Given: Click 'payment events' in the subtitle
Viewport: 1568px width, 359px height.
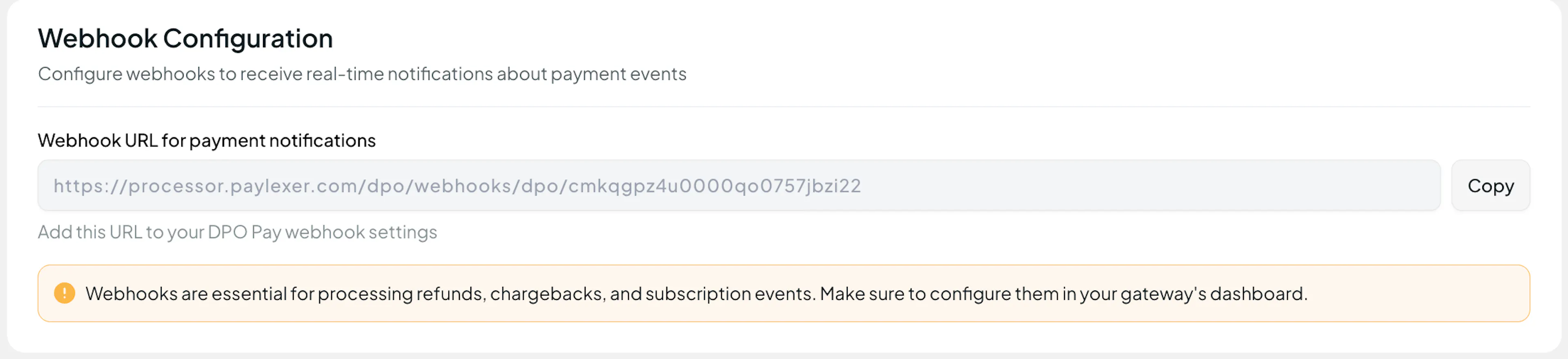Looking at the screenshot, I should pyautogui.click(x=618, y=73).
